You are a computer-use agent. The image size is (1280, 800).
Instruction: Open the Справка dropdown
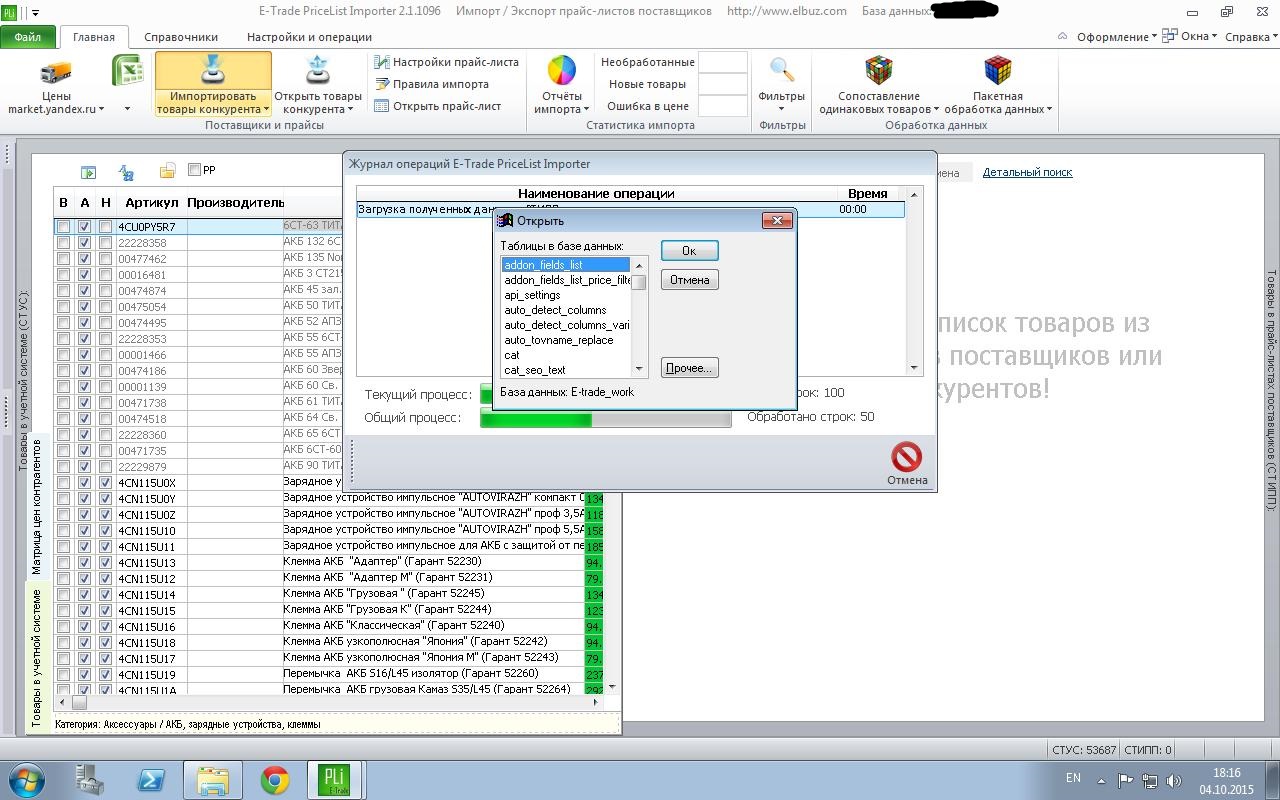(x=1250, y=37)
